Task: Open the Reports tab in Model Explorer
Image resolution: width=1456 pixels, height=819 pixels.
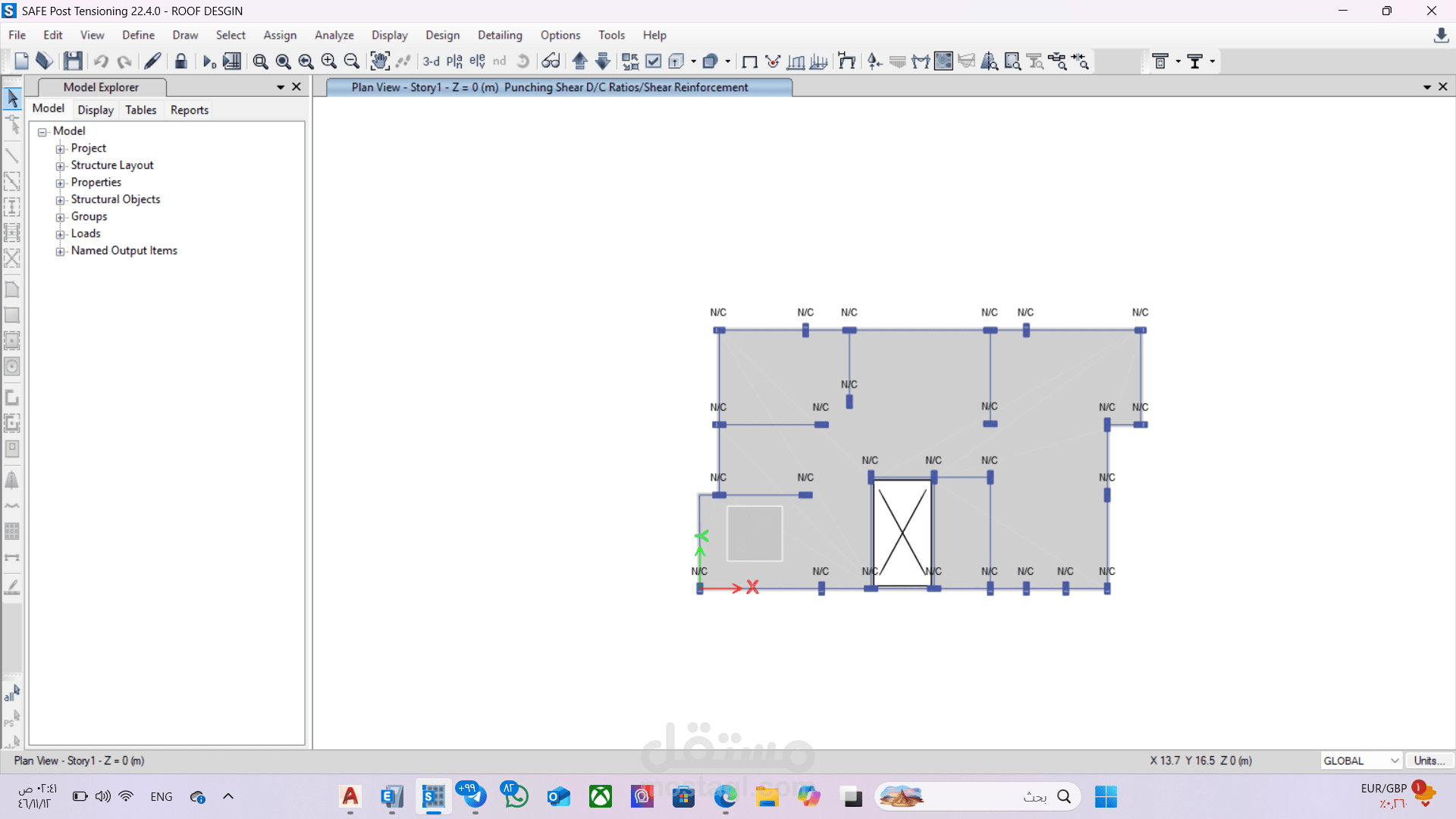Action: pos(189,110)
